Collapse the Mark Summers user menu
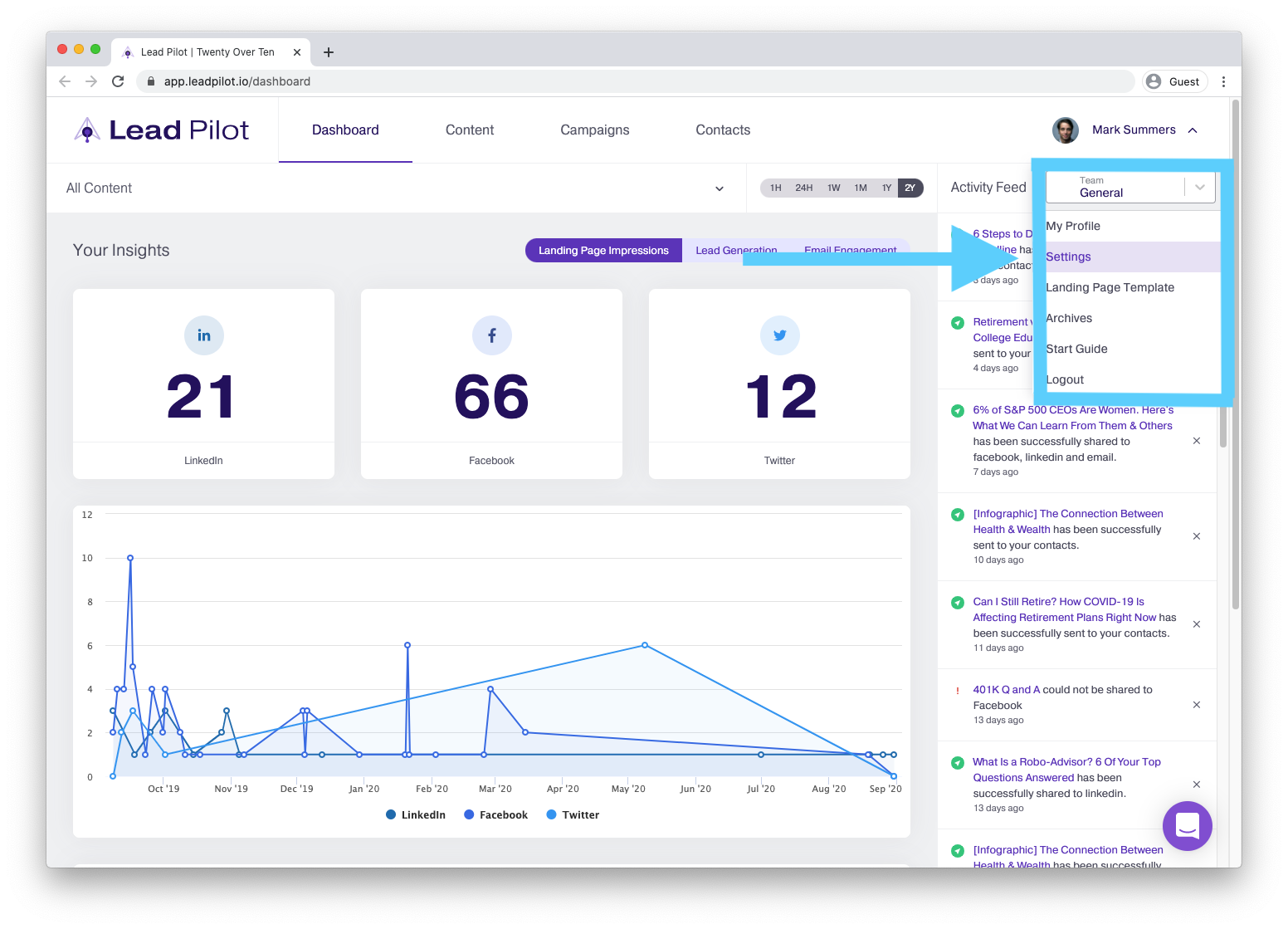 [x=1193, y=130]
